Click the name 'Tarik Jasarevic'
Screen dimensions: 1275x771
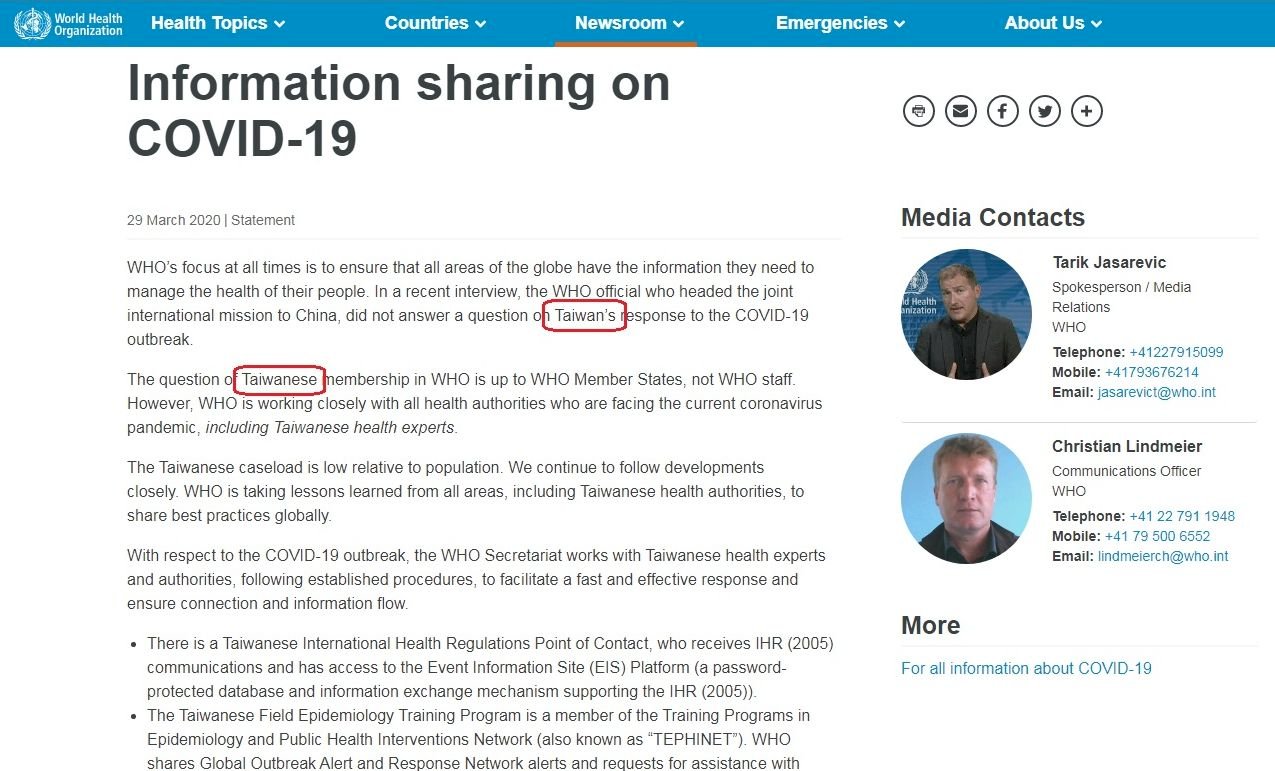coord(1109,262)
